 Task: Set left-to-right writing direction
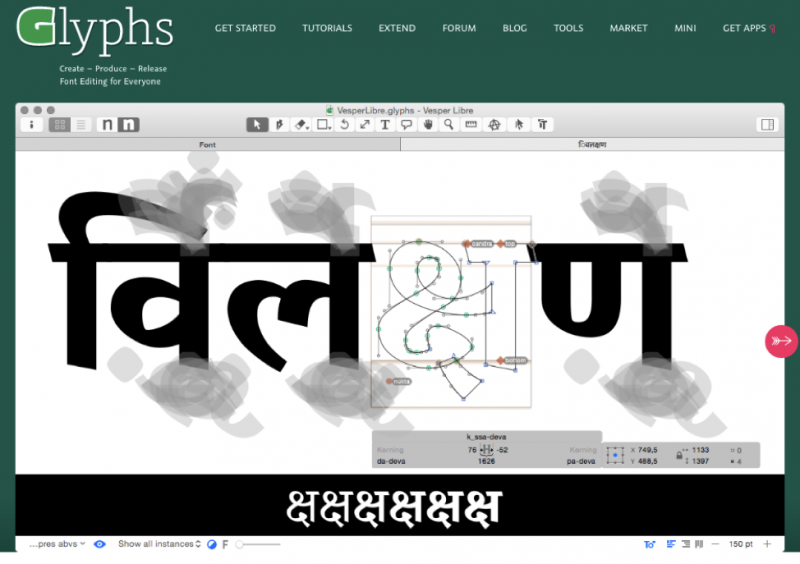(x=671, y=545)
